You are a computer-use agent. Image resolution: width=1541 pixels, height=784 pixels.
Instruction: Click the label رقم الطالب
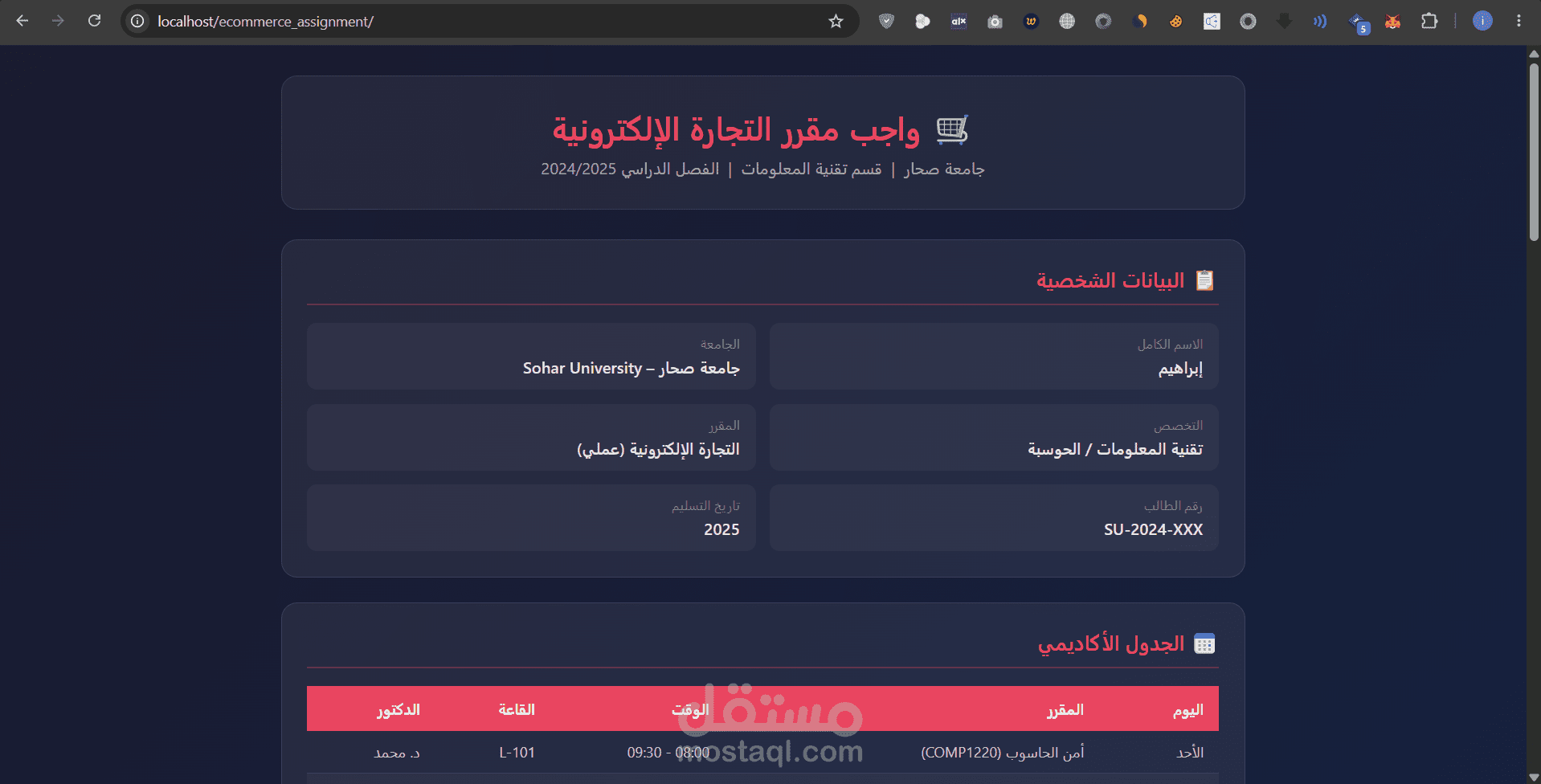(1174, 506)
